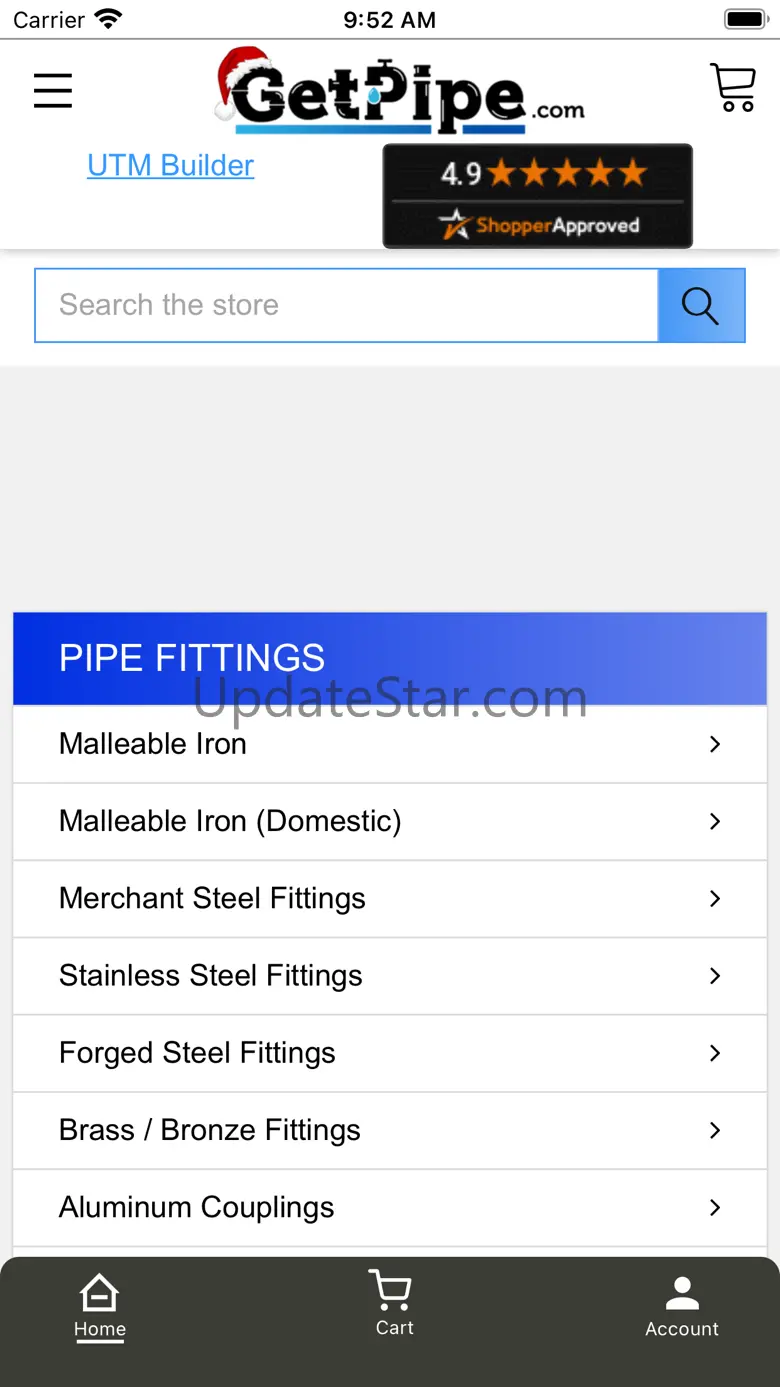
Task: Tap the Account person icon
Action: [x=682, y=1293]
